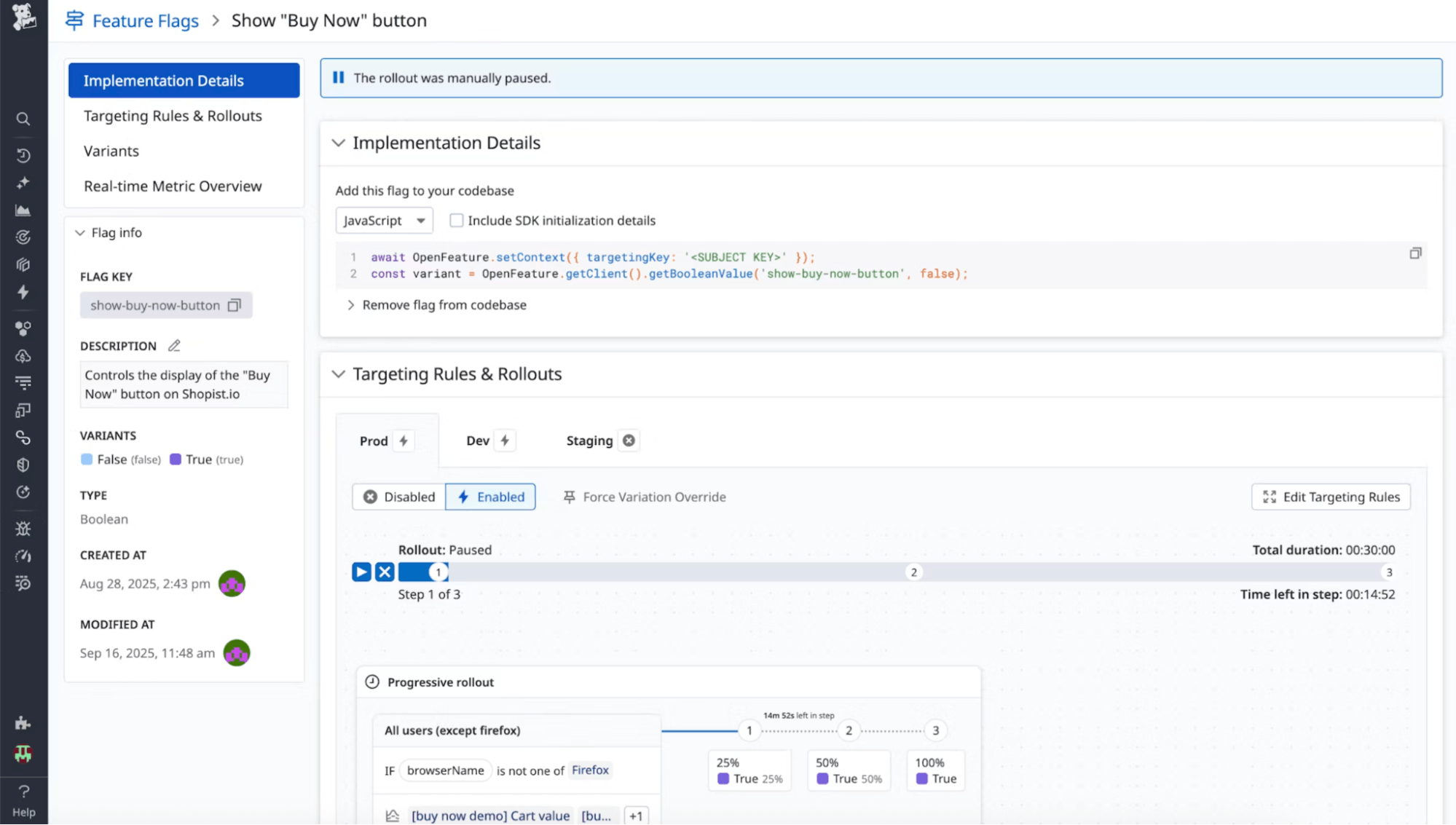
Task: Open the recent history icon in sidebar
Action: [23, 155]
